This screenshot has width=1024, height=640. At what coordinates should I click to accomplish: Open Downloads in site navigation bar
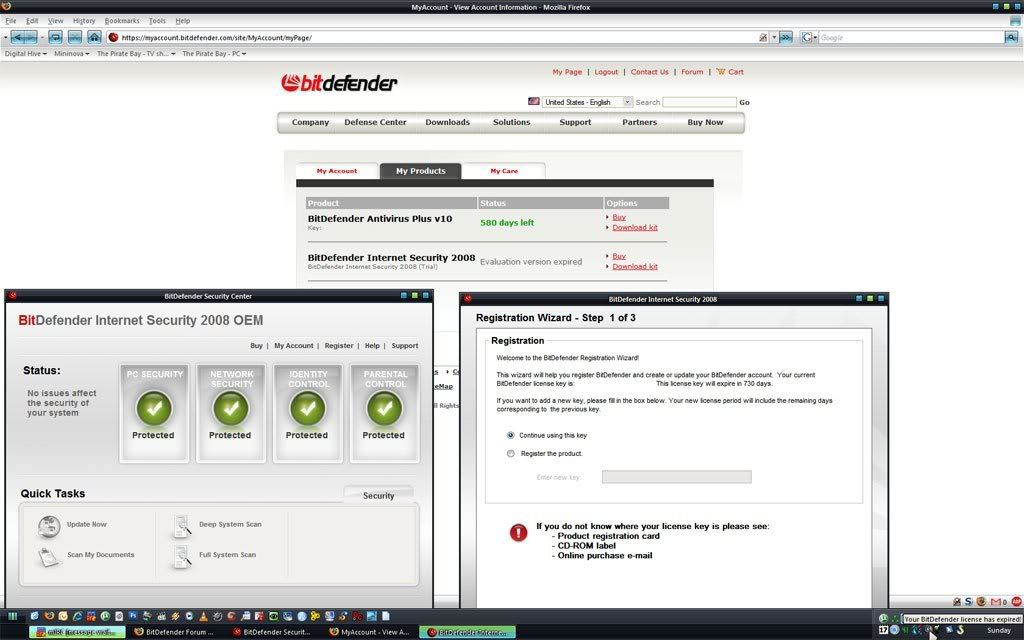pyautogui.click(x=447, y=122)
